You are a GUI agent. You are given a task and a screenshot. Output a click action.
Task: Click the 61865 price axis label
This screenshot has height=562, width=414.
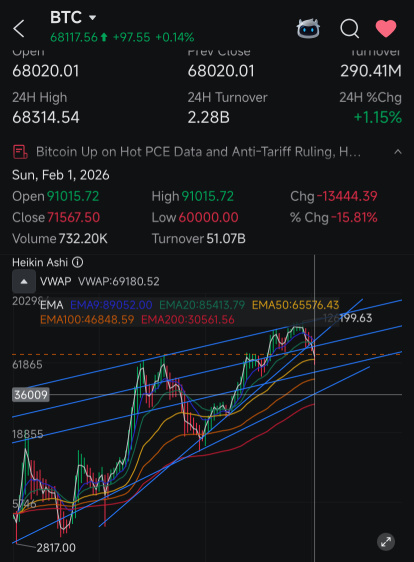27,365
